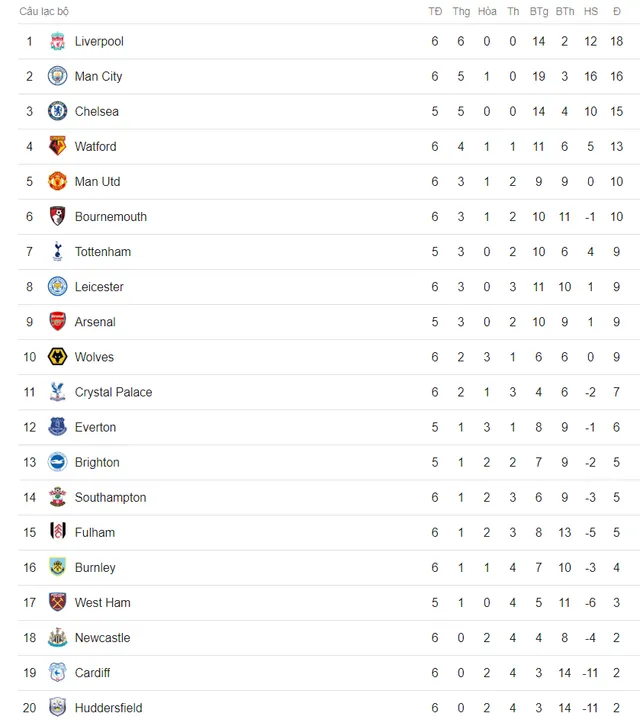Image resolution: width=640 pixels, height=725 pixels.
Task: Open the Huddersfield team link
Action: [x=109, y=708]
